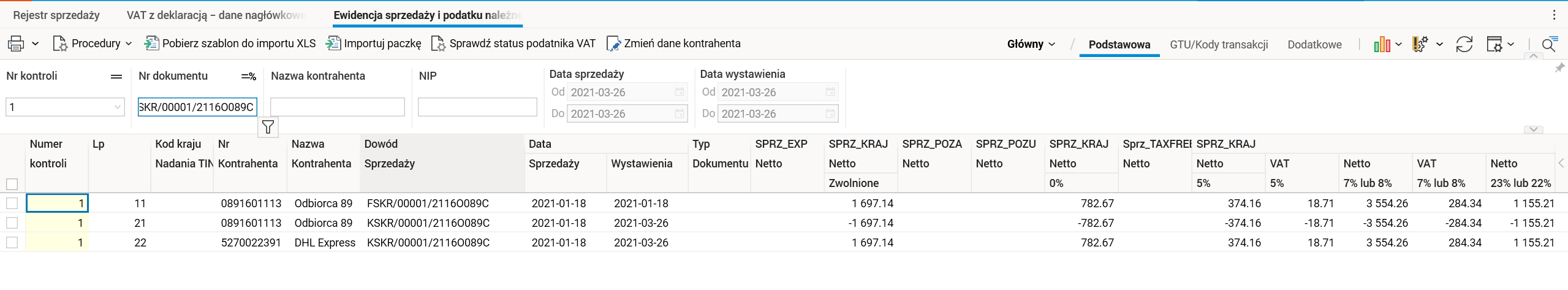Open the search icon on the toolbar
Viewport: 1568px width, 290px height.
pyautogui.click(x=1548, y=44)
